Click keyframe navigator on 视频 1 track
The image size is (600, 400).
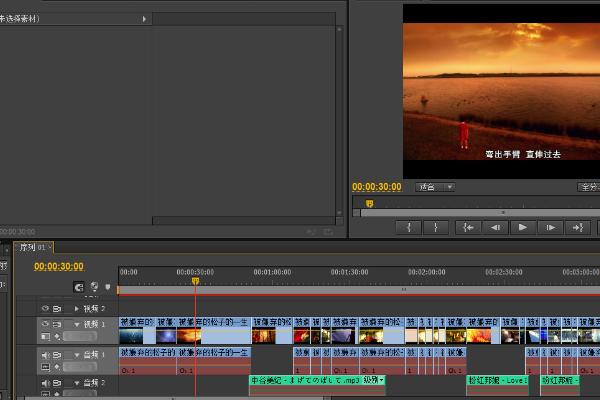point(80,336)
